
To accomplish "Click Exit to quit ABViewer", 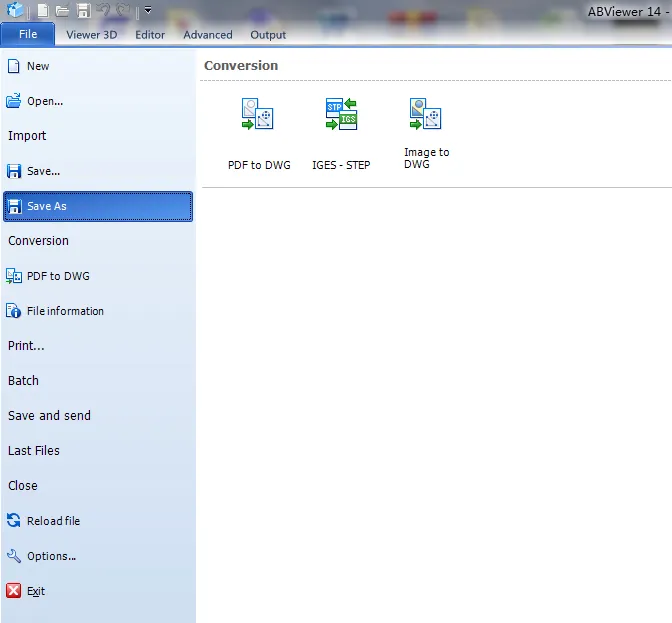I will (35, 591).
